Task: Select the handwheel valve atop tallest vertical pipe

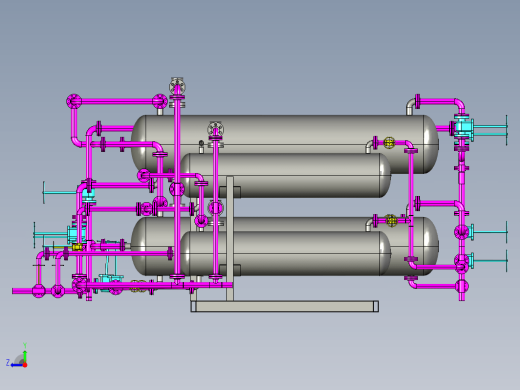Action: pyautogui.click(x=177, y=87)
